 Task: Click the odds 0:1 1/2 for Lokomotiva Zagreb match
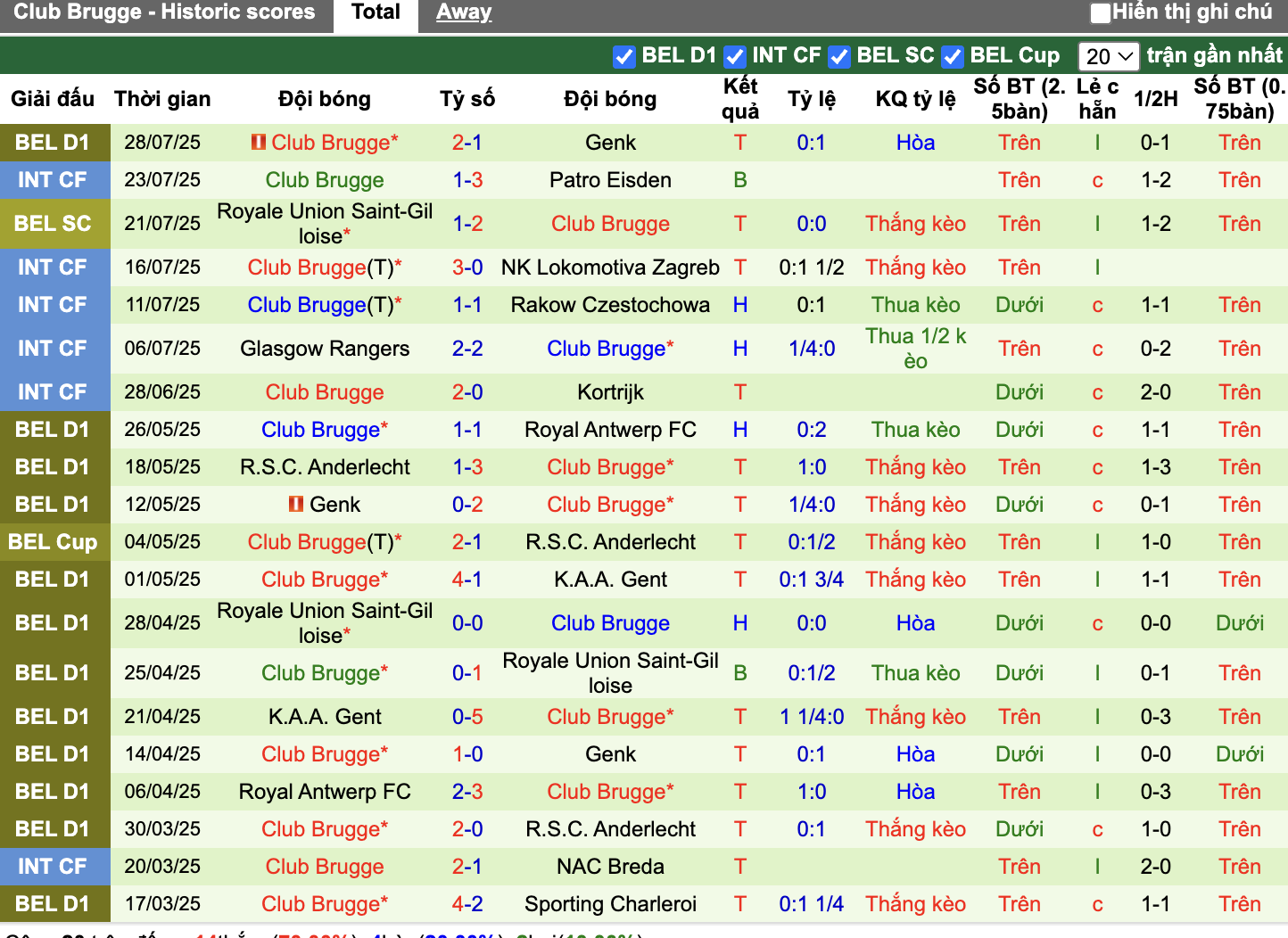[x=812, y=267]
